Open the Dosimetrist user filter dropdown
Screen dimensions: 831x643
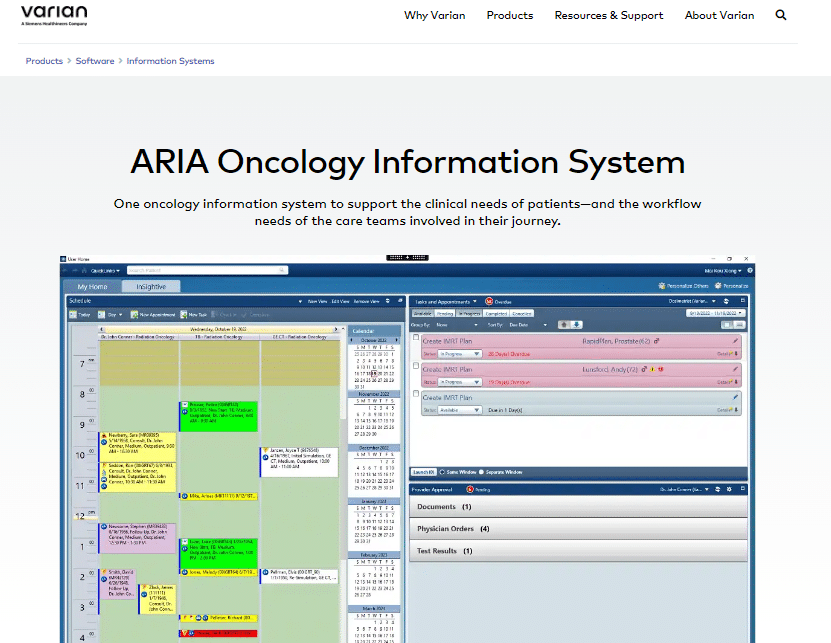(x=694, y=301)
